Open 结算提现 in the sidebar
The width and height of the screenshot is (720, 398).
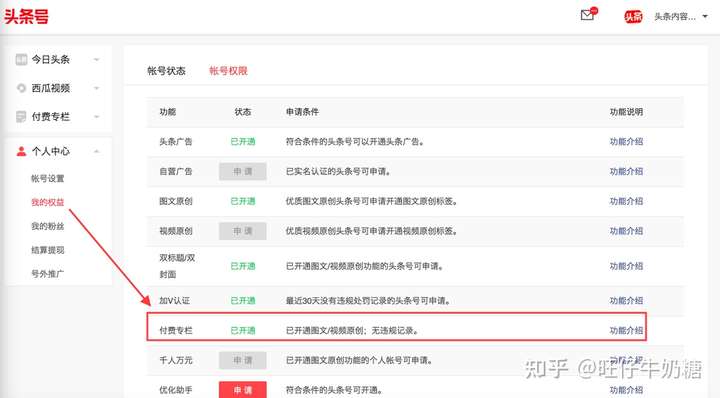[48, 250]
